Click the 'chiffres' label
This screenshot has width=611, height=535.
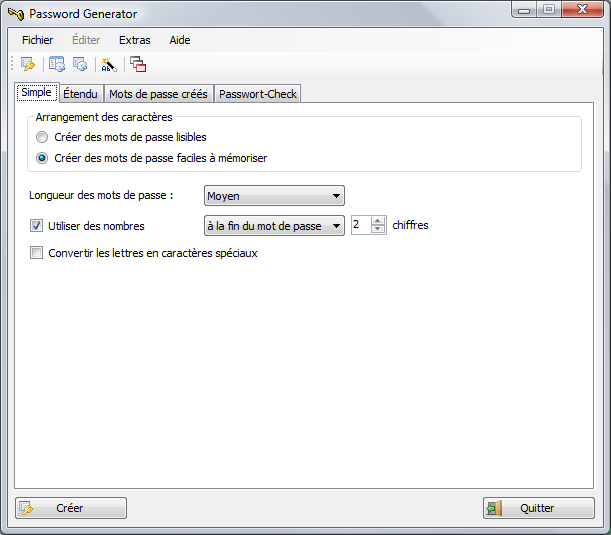pyautogui.click(x=410, y=225)
